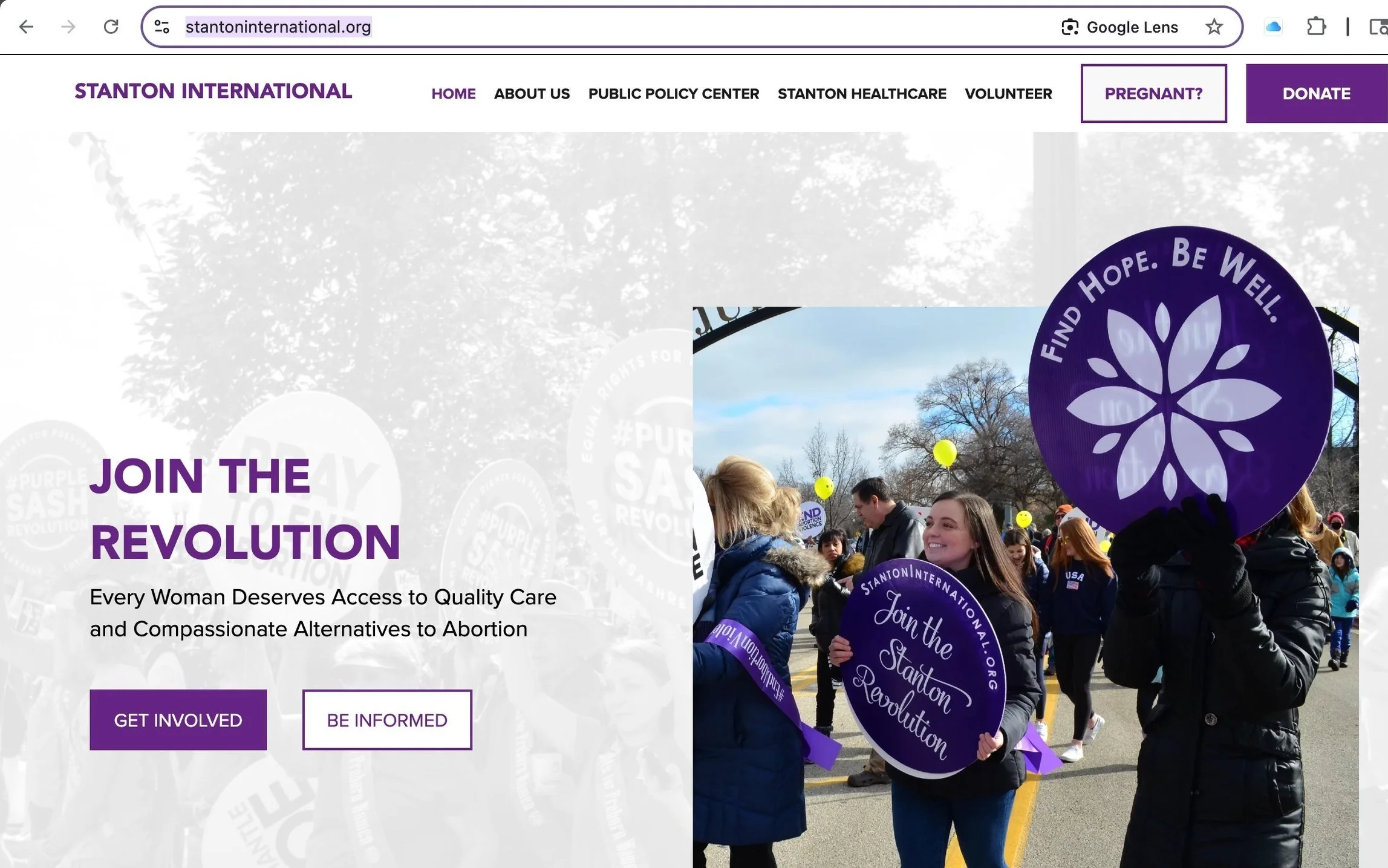
Task: Open the extensions puzzle icon
Action: [x=1316, y=27]
